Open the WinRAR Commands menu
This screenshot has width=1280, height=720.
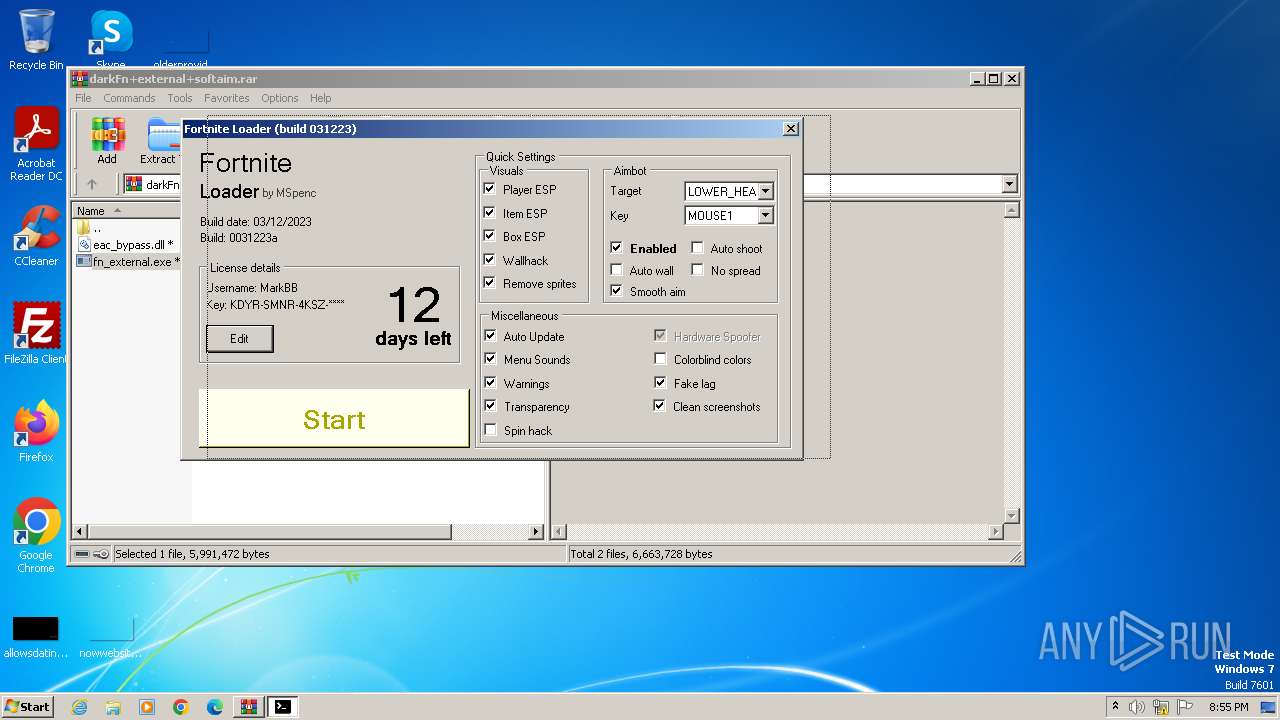click(129, 98)
